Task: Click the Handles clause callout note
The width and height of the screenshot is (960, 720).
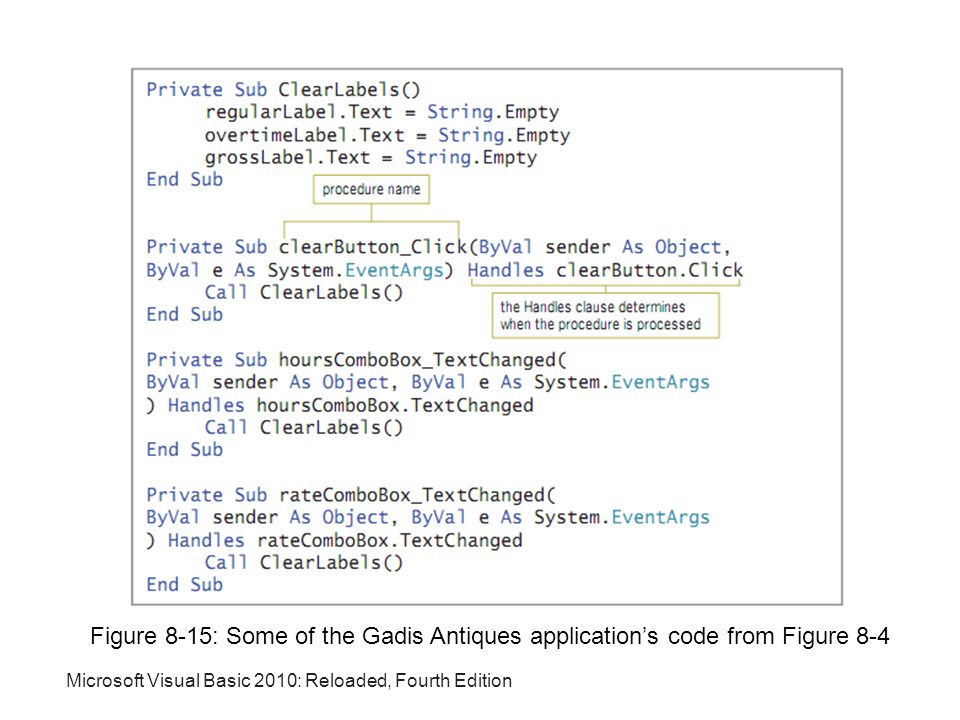Action: [606, 315]
